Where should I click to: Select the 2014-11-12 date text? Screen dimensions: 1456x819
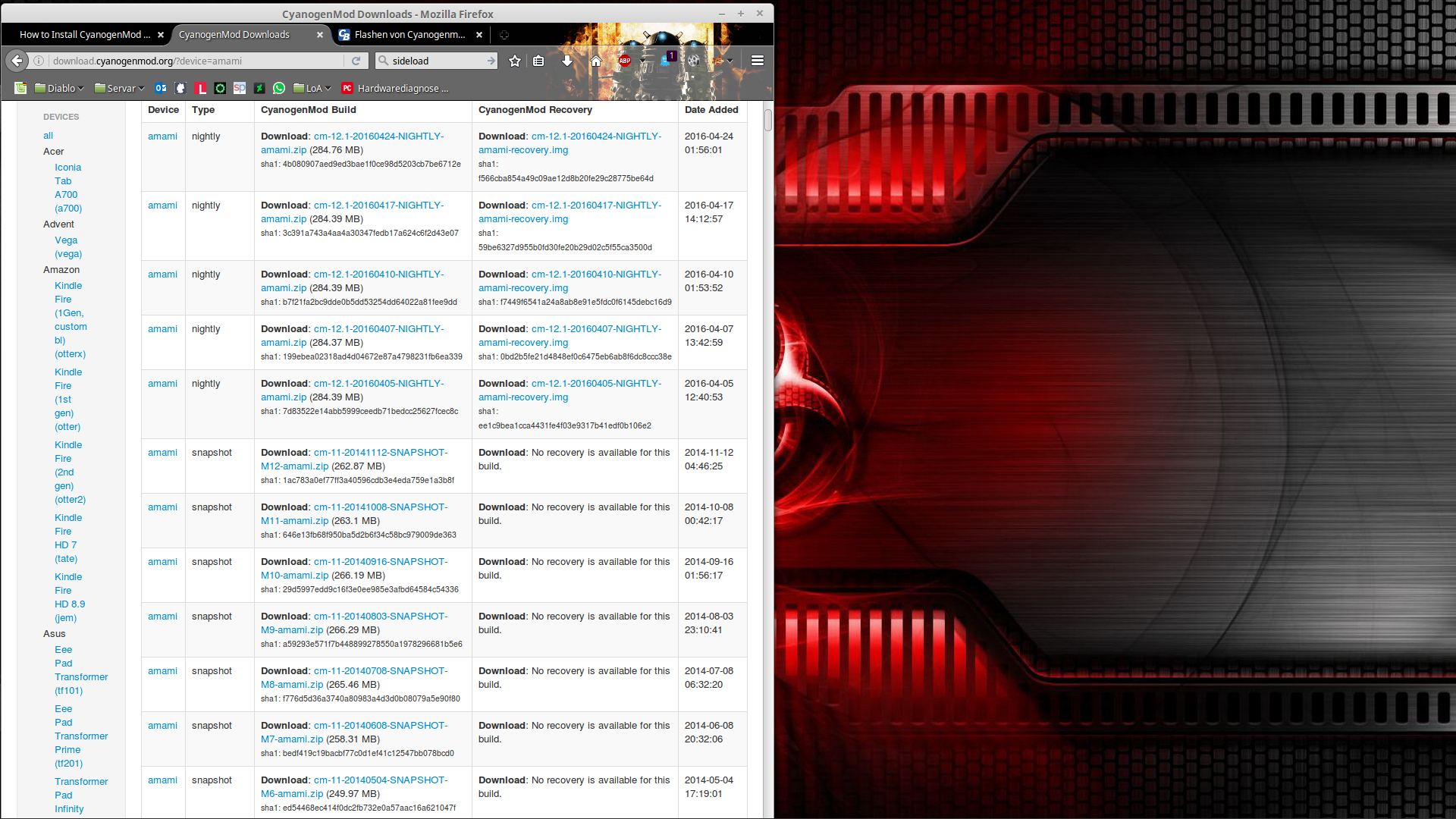point(709,453)
